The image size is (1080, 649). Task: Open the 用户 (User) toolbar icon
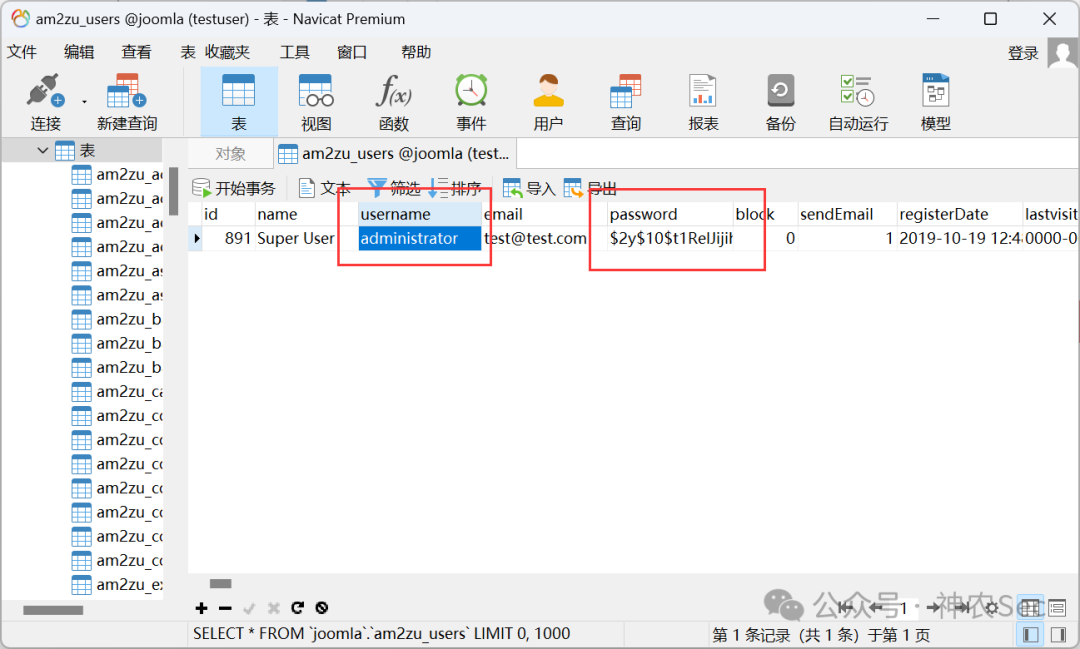click(548, 90)
